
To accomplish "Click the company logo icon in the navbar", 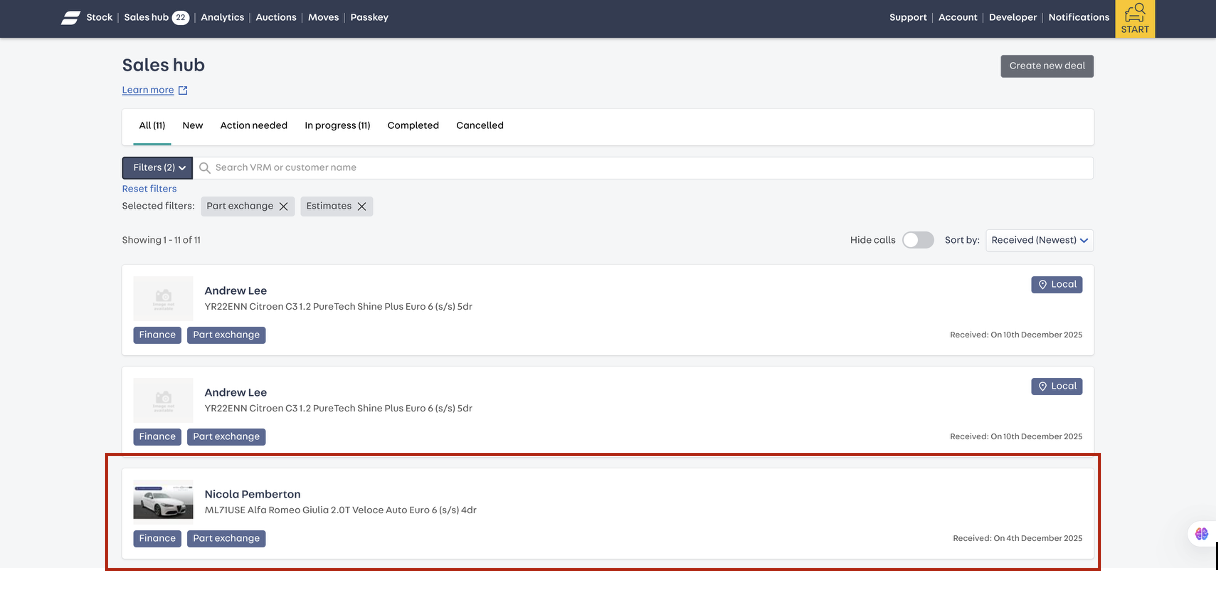I will coord(70,18).
